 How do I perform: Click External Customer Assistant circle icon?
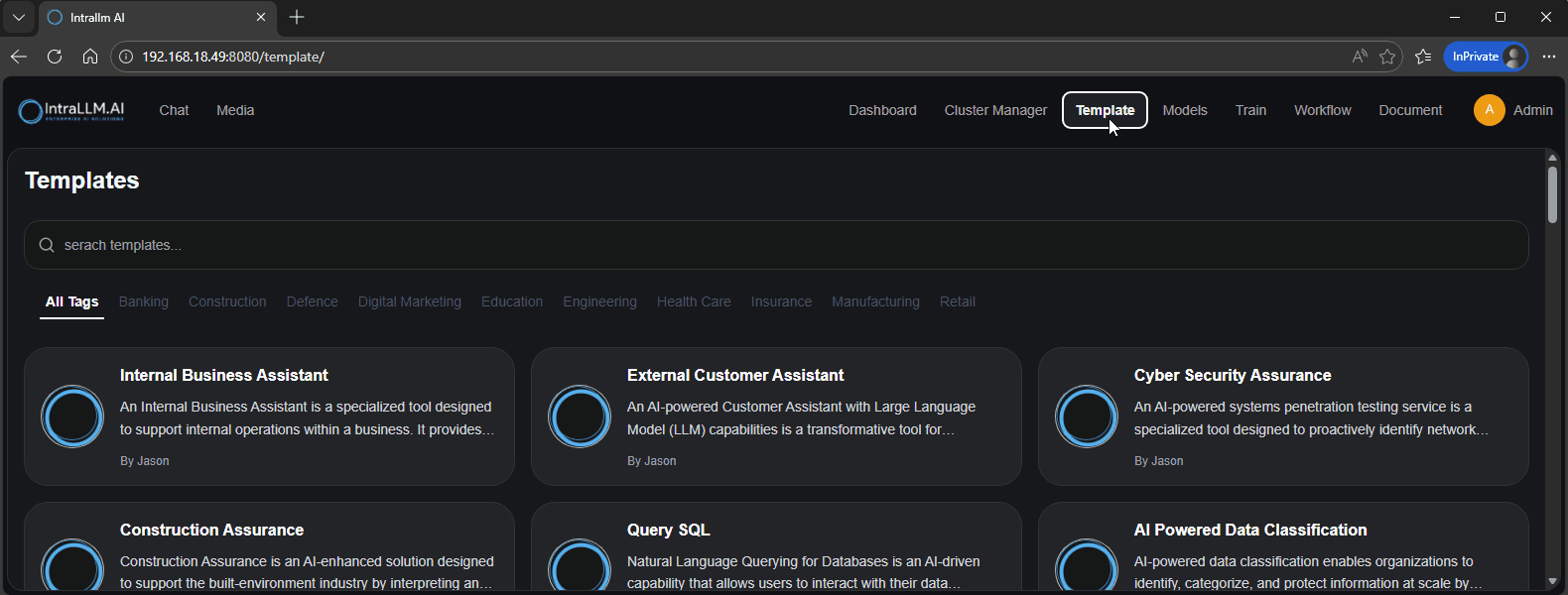(580, 416)
